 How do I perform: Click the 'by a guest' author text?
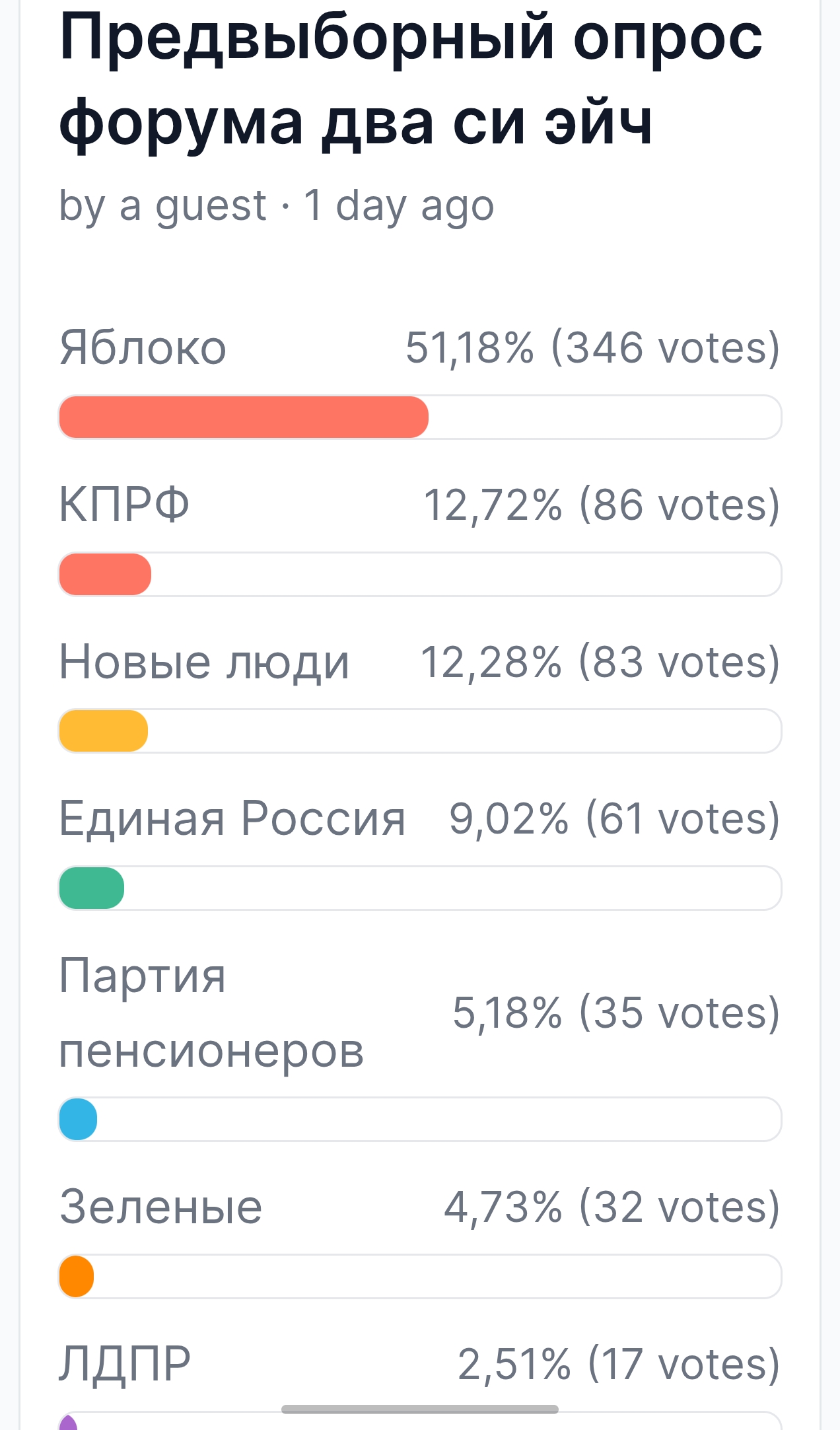coord(162,205)
